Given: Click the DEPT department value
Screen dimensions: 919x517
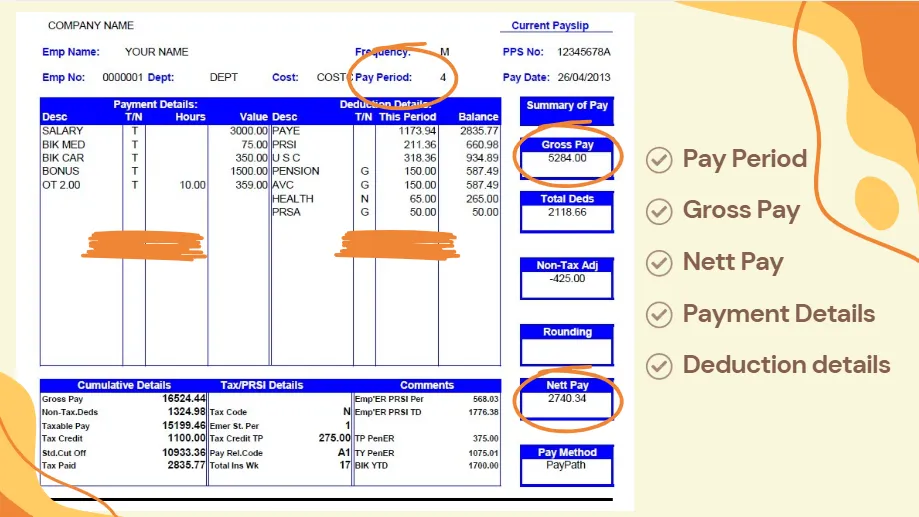Looking at the screenshot, I should click(x=223, y=77).
